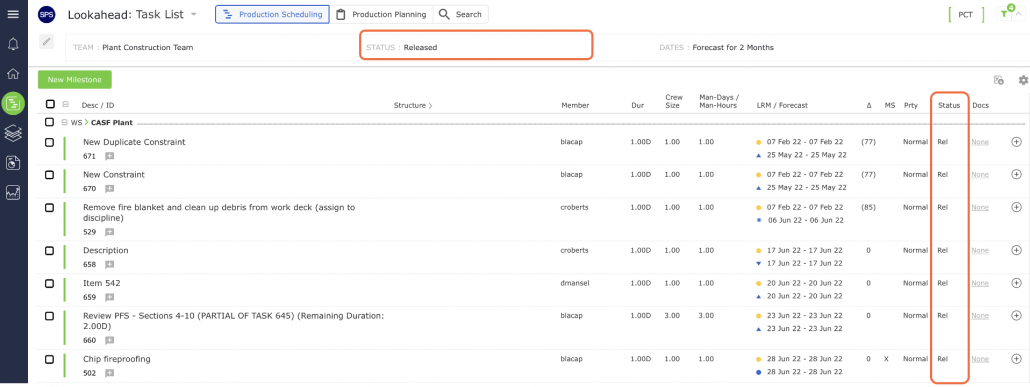
Task: Click plus icon for New Constraint row
Action: [x=1016, y=174]
